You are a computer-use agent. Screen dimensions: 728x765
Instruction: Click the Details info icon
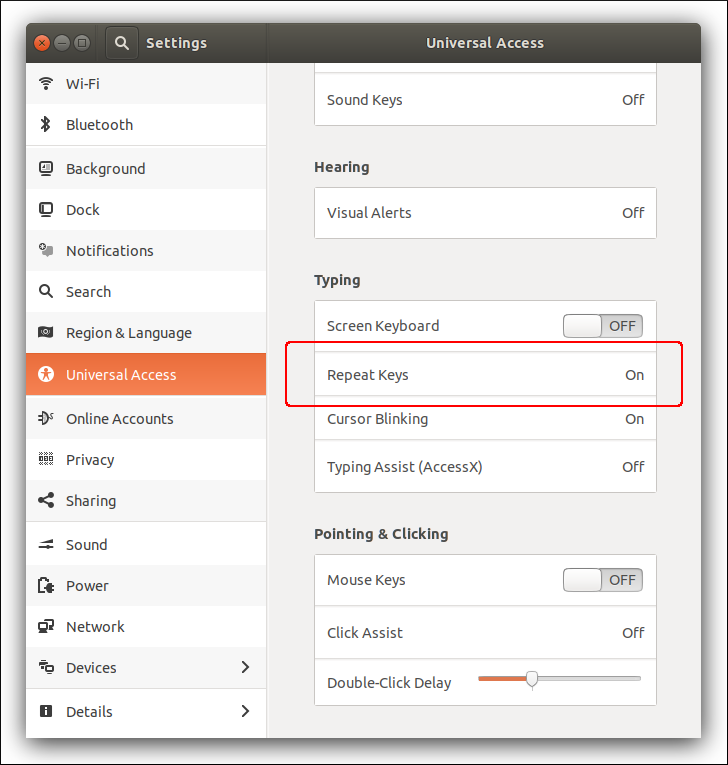point(46,711)
